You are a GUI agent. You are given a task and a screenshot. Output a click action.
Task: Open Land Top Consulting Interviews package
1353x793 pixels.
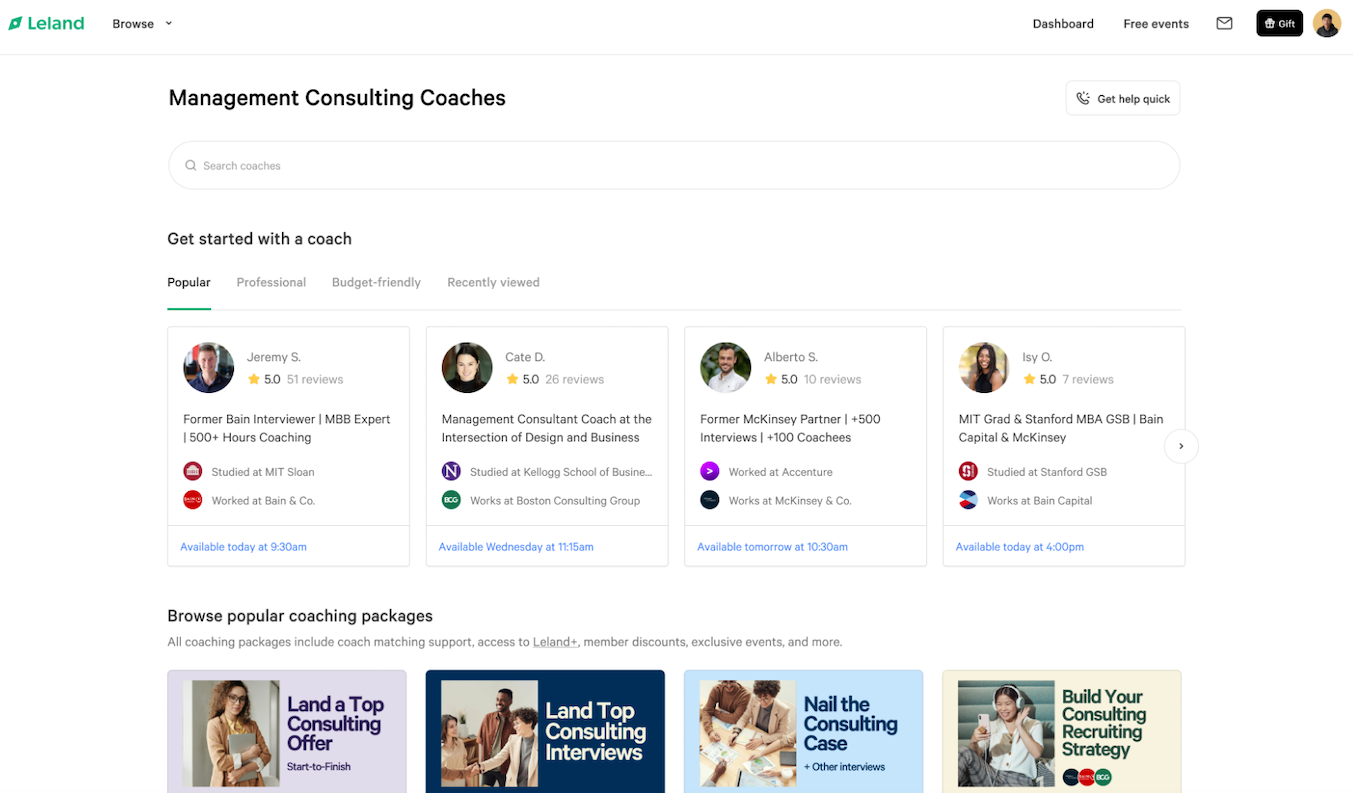545,731
